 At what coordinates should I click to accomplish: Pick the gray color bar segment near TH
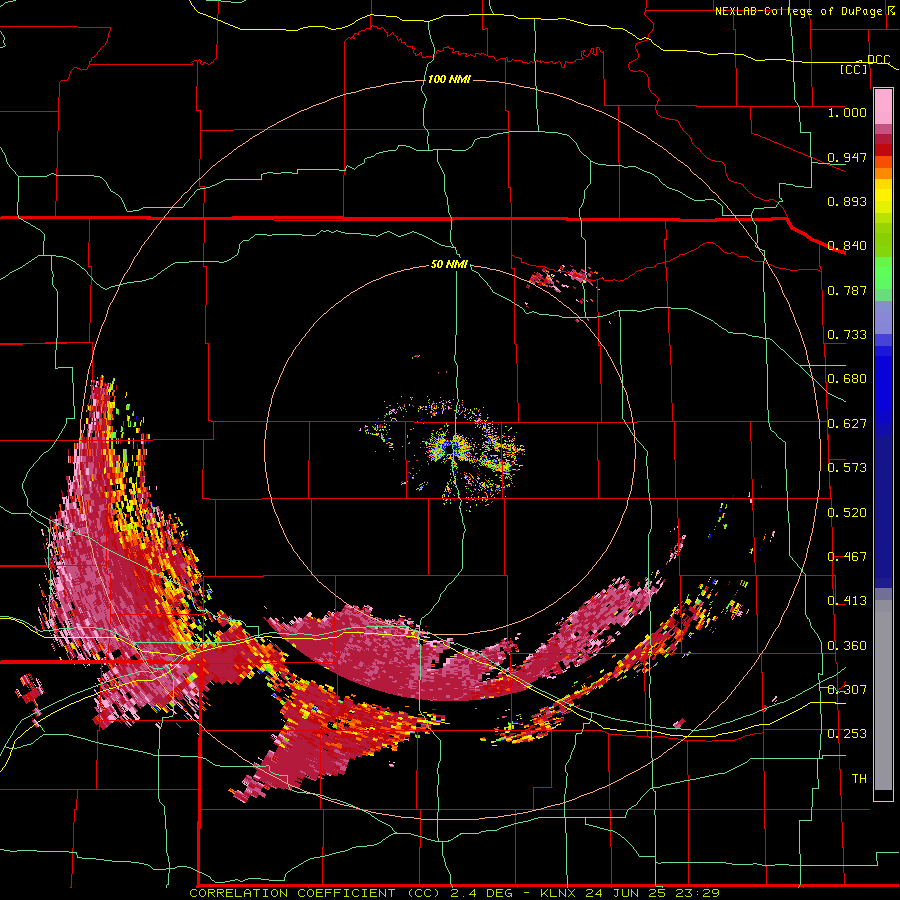tap(883, 695)
